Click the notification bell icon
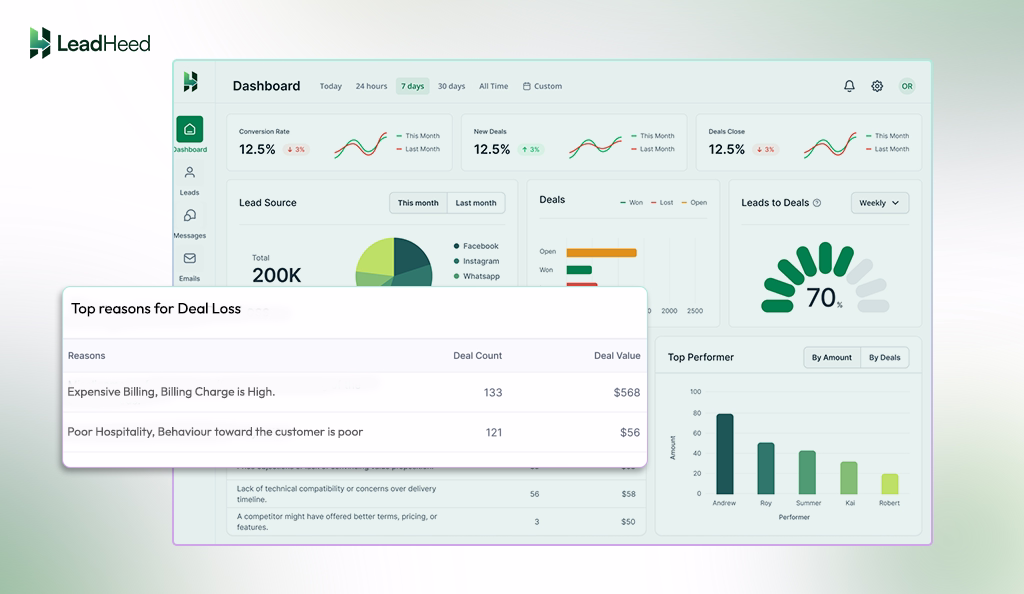This screenshot has height=594, width=1024. (848, 86)
